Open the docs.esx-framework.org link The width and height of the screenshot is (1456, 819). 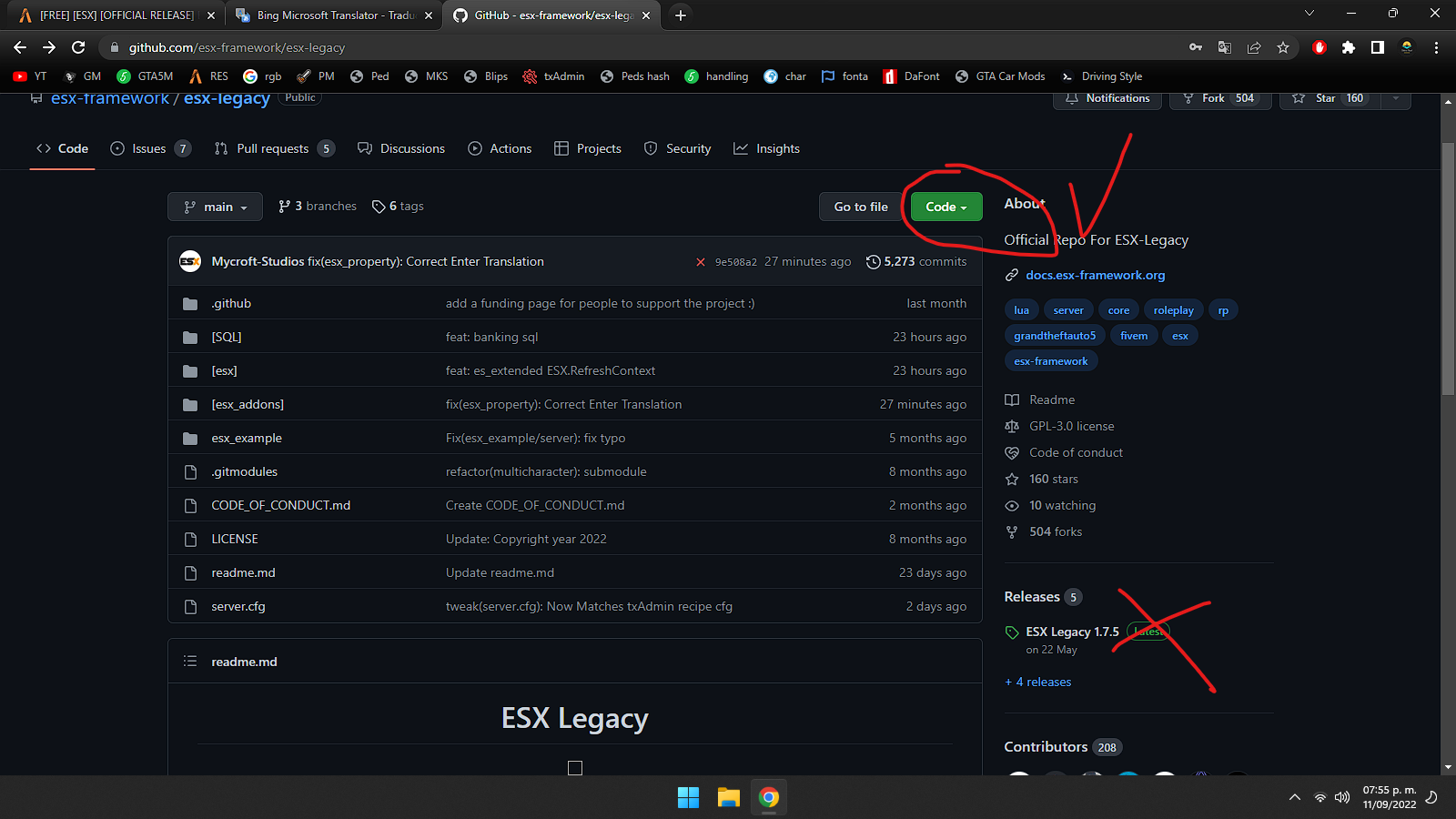[1096, 275]
